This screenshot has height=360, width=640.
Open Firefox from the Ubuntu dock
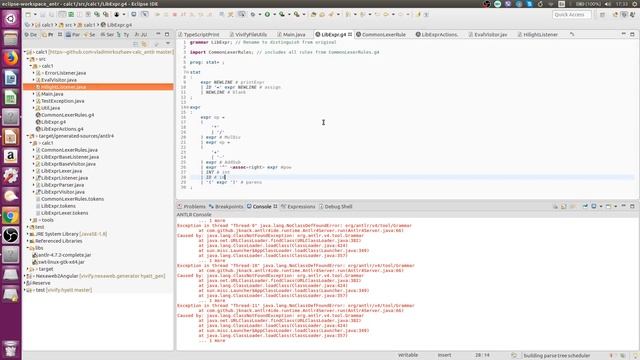(11, 58)
